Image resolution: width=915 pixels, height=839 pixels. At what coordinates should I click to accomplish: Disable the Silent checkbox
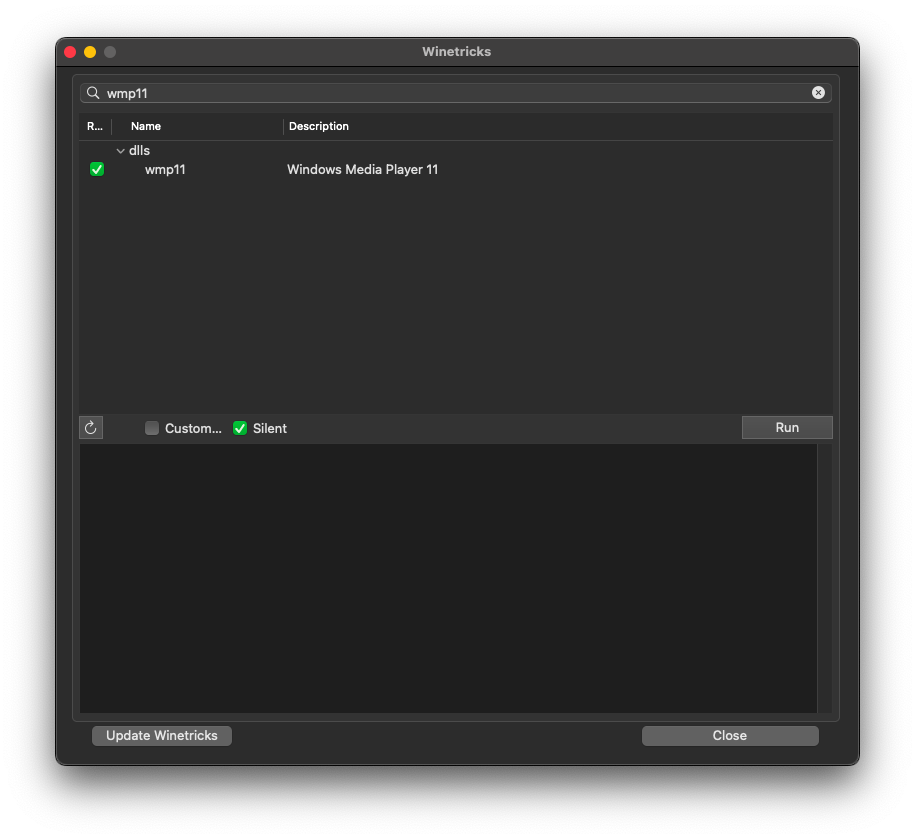(x=240, y=428)
